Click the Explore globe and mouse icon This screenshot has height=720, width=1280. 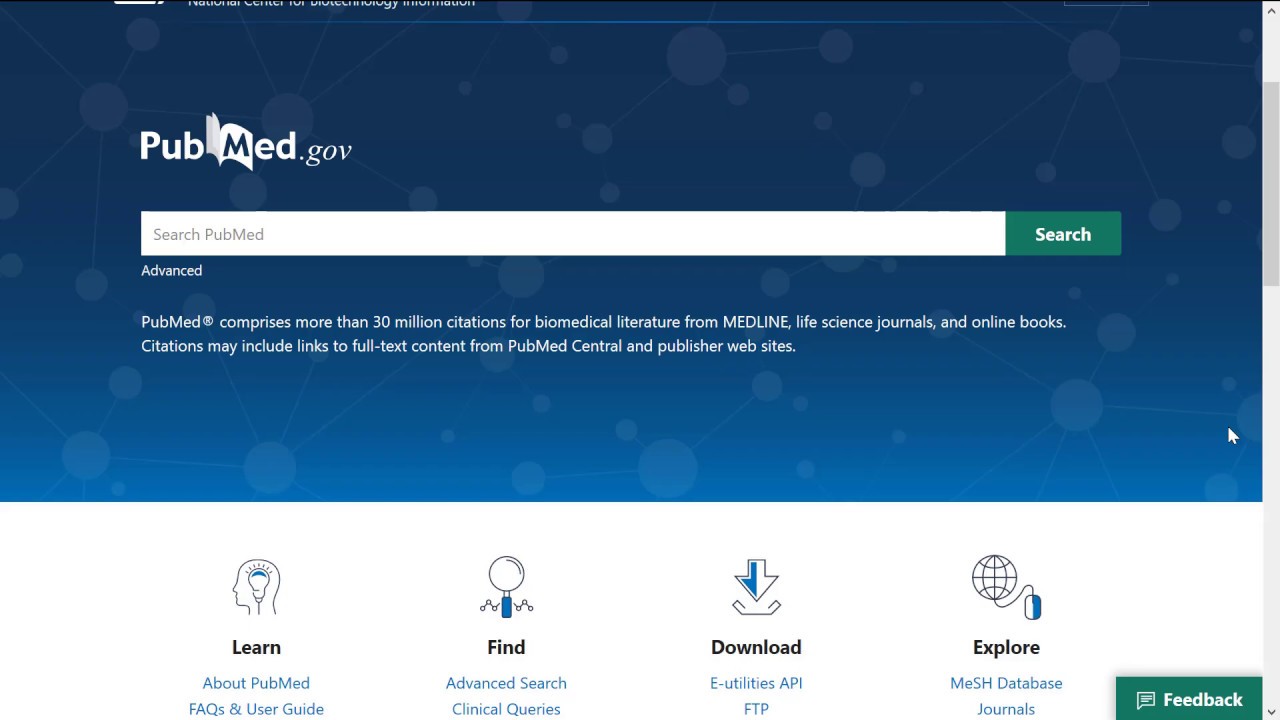pyautogui.click(x=1006, y=587)
